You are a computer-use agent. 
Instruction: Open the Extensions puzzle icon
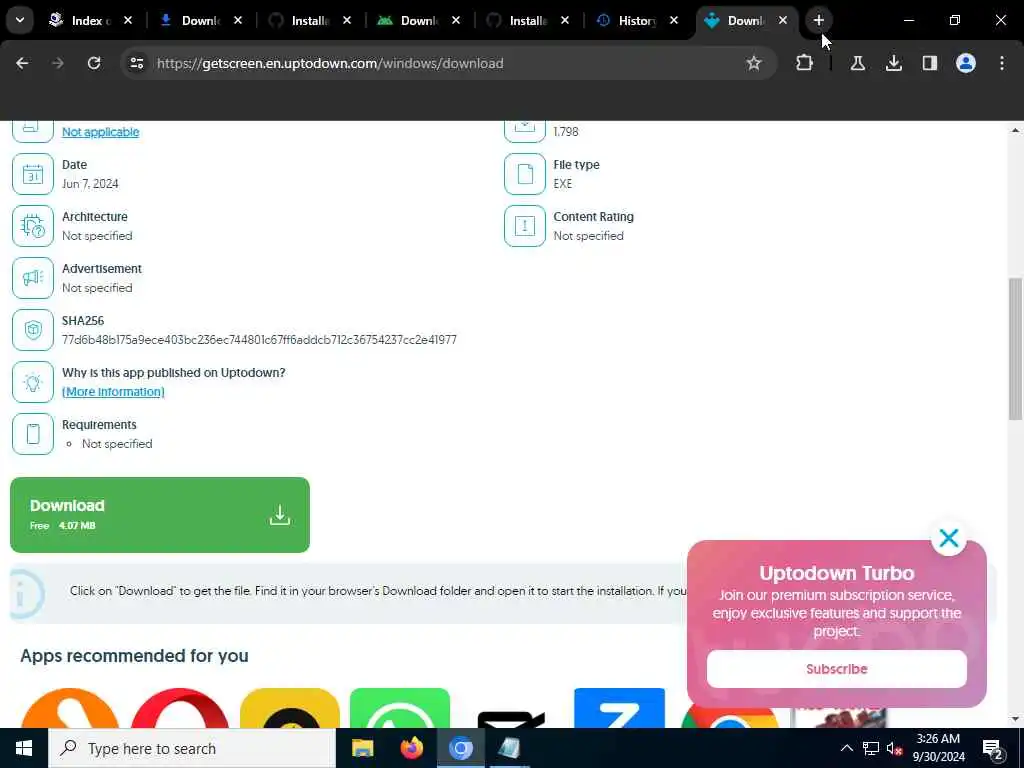click(805, 63)
